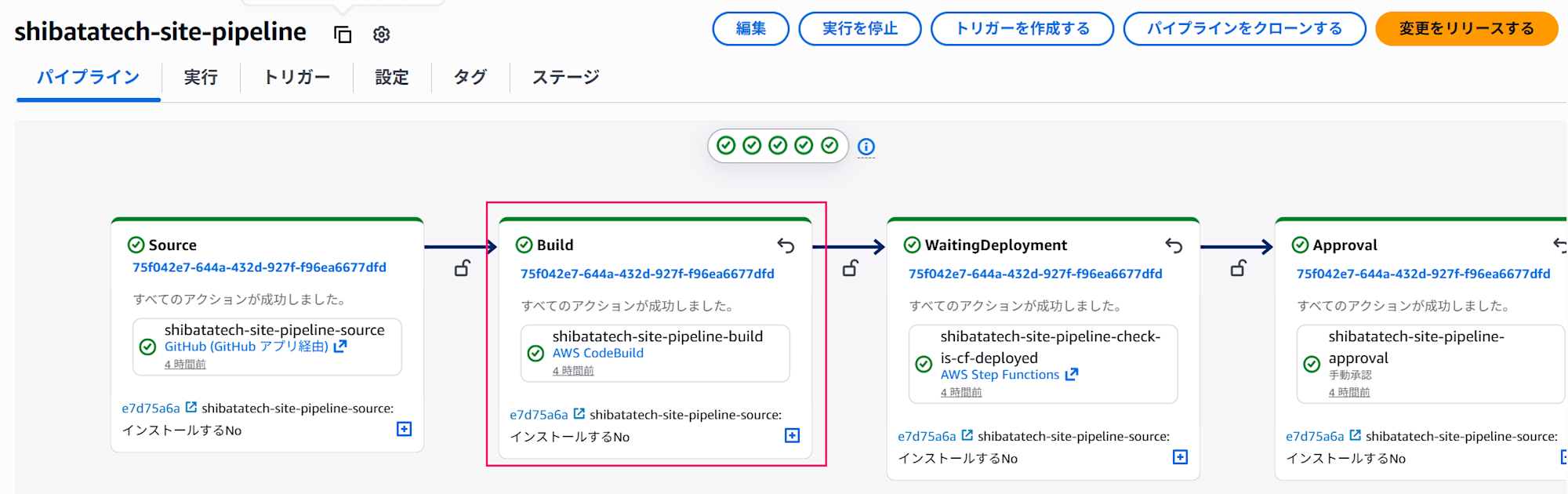Toggle transition lock between WaitingDeployment and Approval
1568x494 pixels.
(1239, 268)
